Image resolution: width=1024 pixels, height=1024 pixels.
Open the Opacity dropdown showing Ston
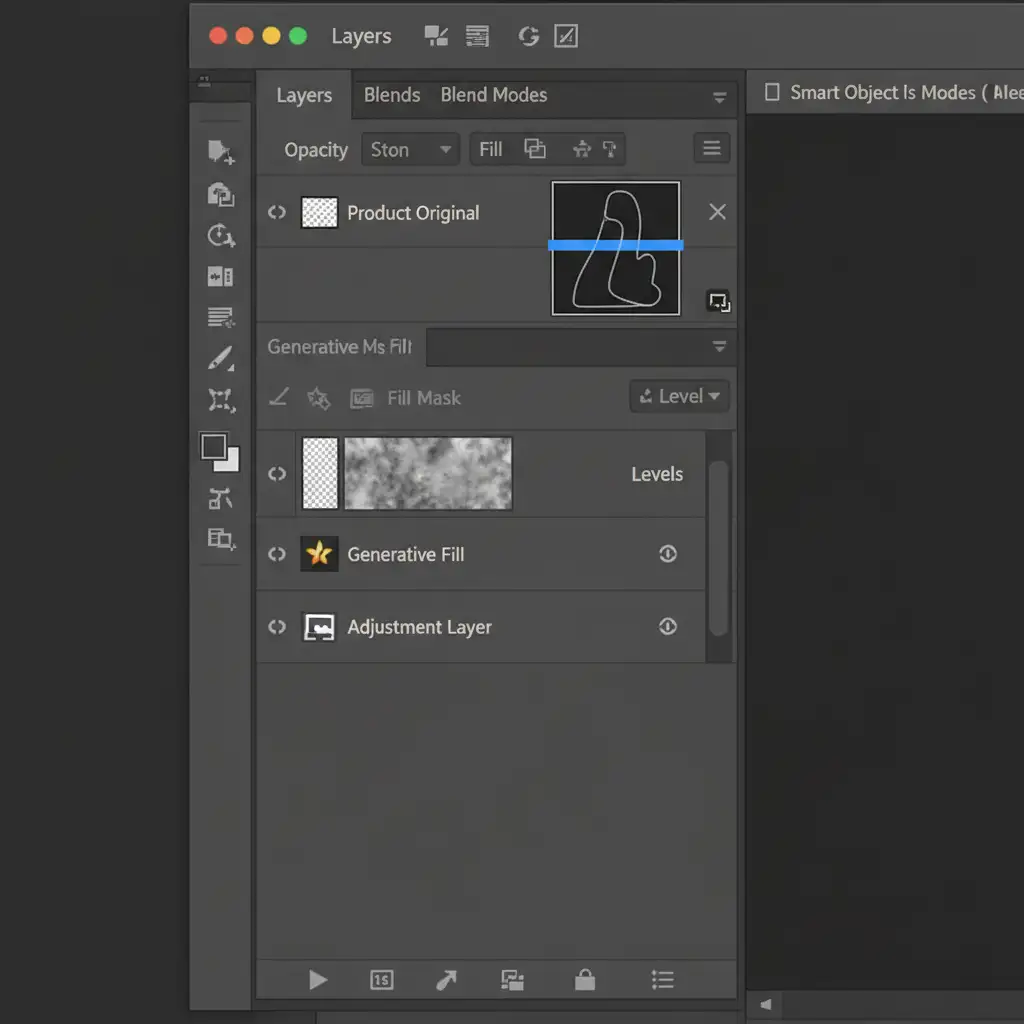[410, 150]
